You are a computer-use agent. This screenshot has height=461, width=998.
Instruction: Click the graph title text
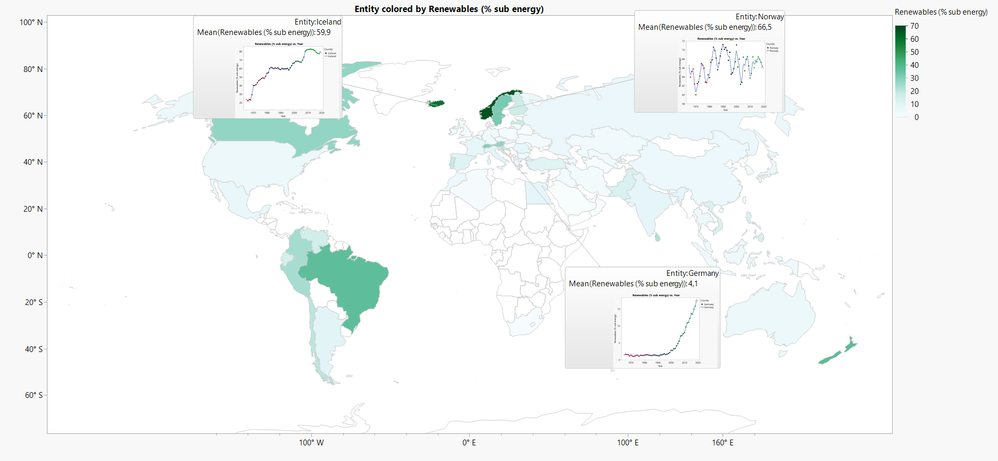[x=449, y=8]
